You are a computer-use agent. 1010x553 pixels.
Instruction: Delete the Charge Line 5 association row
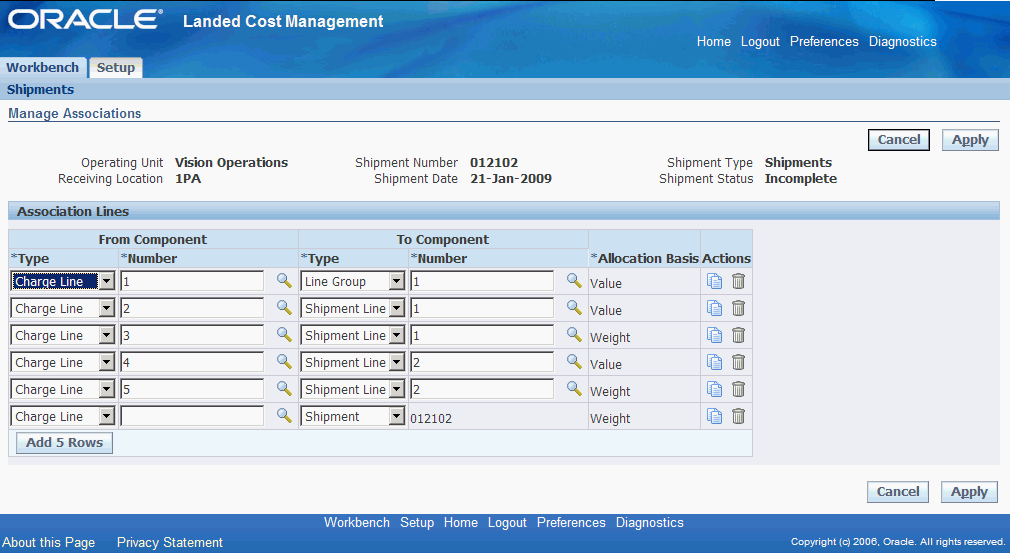pos(738,389)
